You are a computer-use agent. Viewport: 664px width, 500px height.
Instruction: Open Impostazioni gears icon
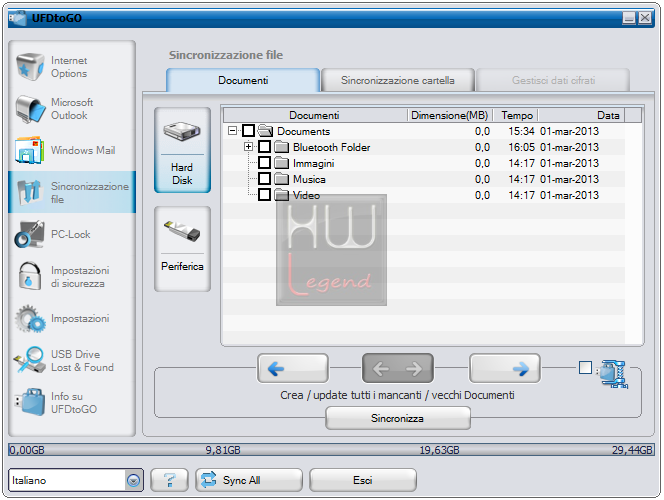point(30,318)
